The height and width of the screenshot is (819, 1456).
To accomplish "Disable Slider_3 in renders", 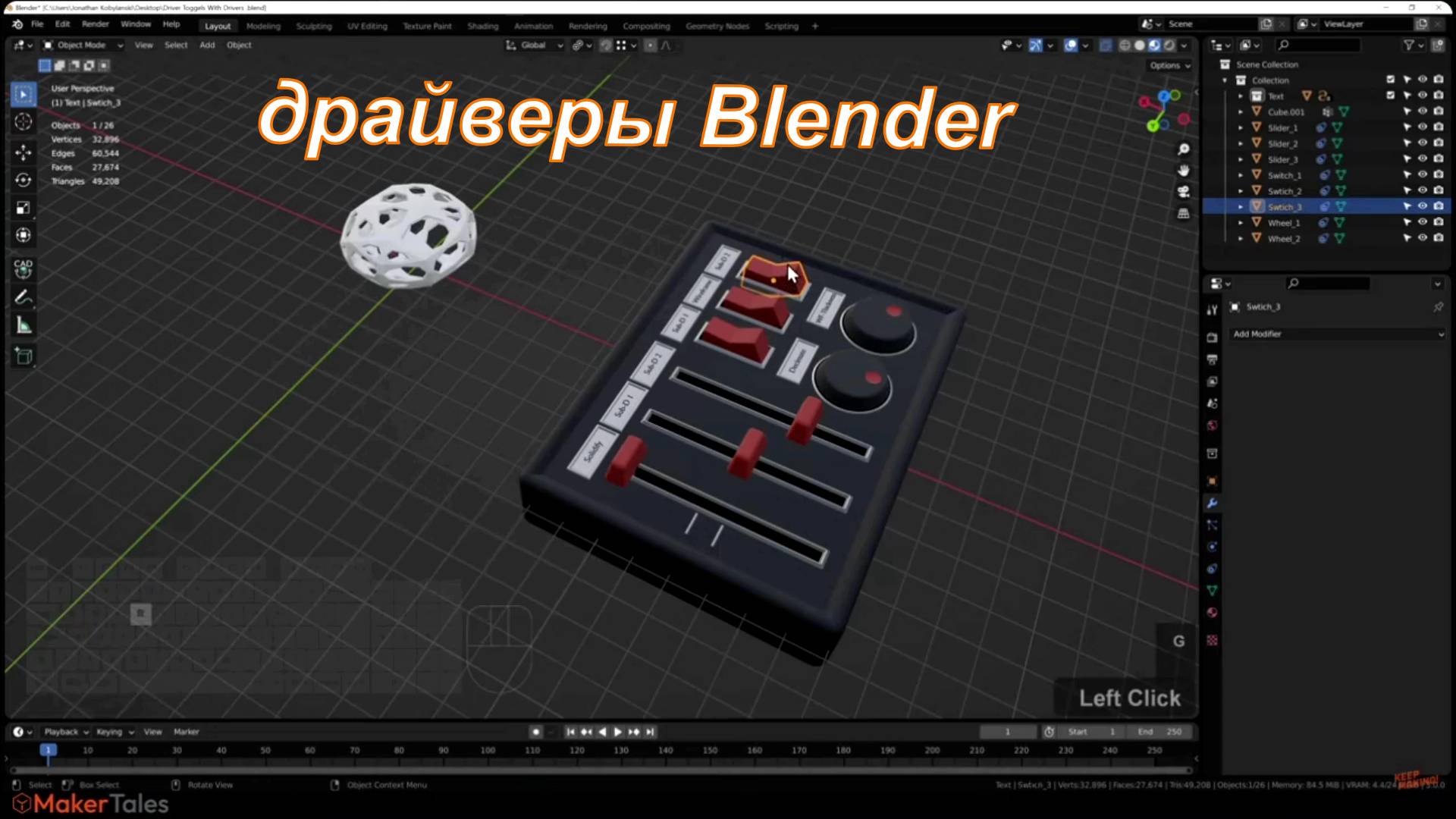I will point(1439,158).
